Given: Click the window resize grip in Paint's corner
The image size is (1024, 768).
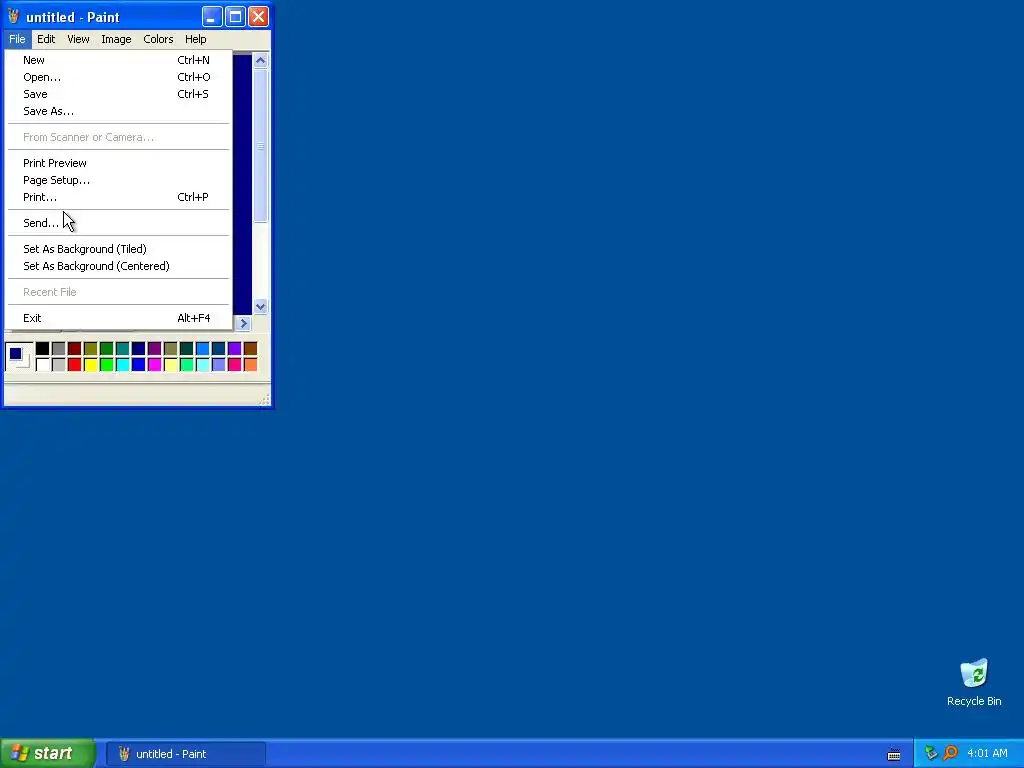Looking at the screenshot, I should (x=264, y=400).
